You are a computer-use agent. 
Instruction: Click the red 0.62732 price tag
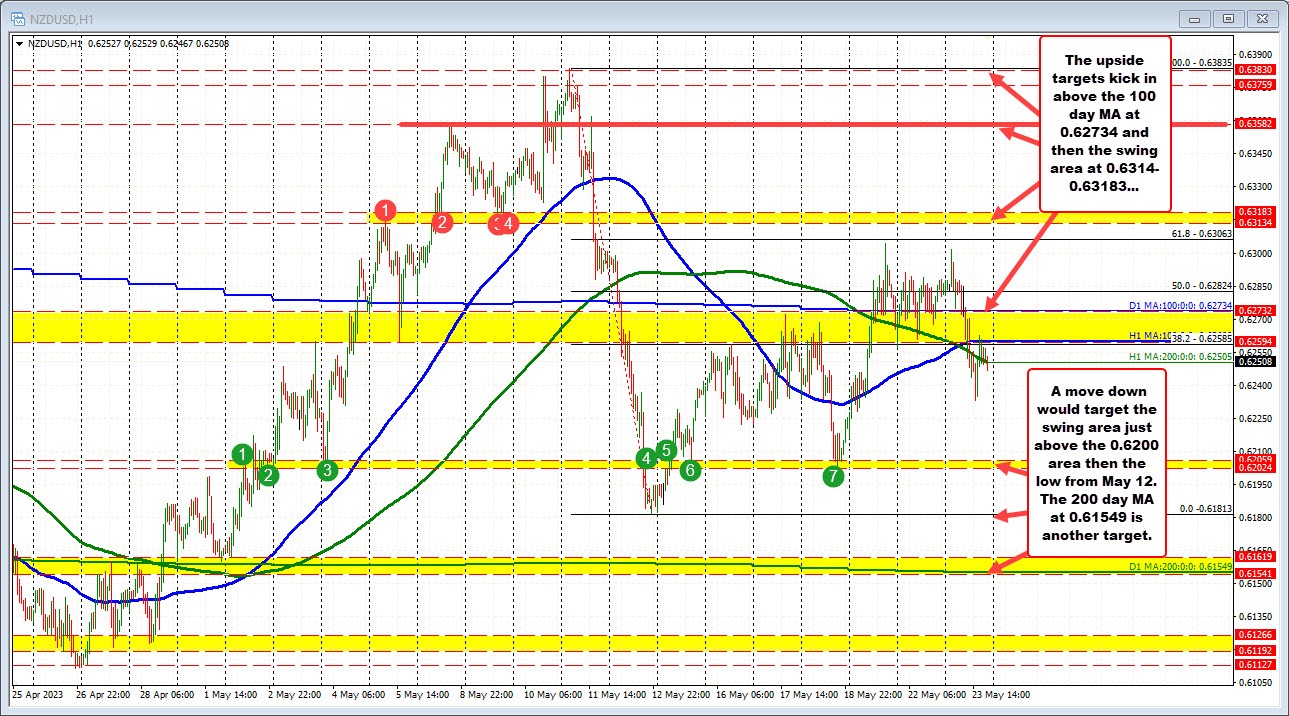coord(1255,311)
